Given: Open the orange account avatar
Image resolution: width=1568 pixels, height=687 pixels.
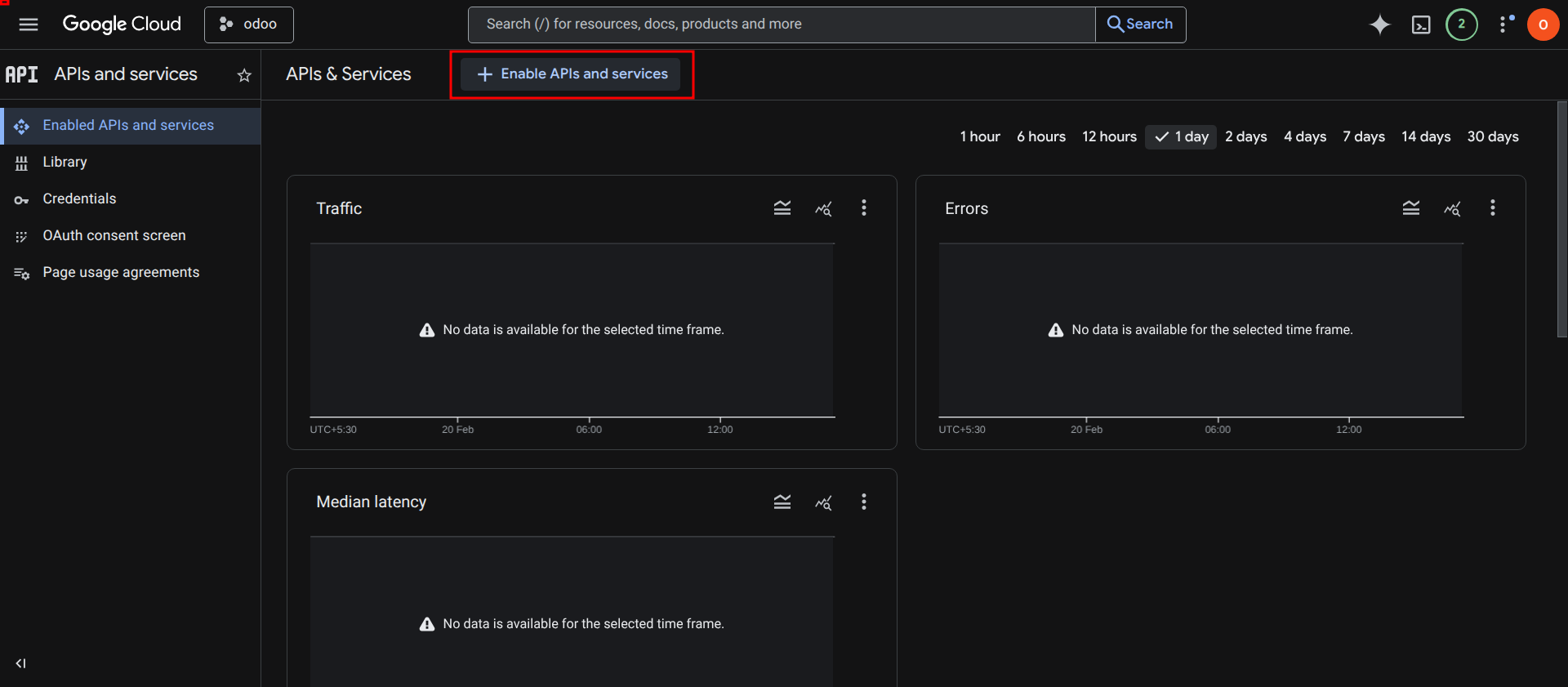Looking at the screenshot, I should 1543,25.
